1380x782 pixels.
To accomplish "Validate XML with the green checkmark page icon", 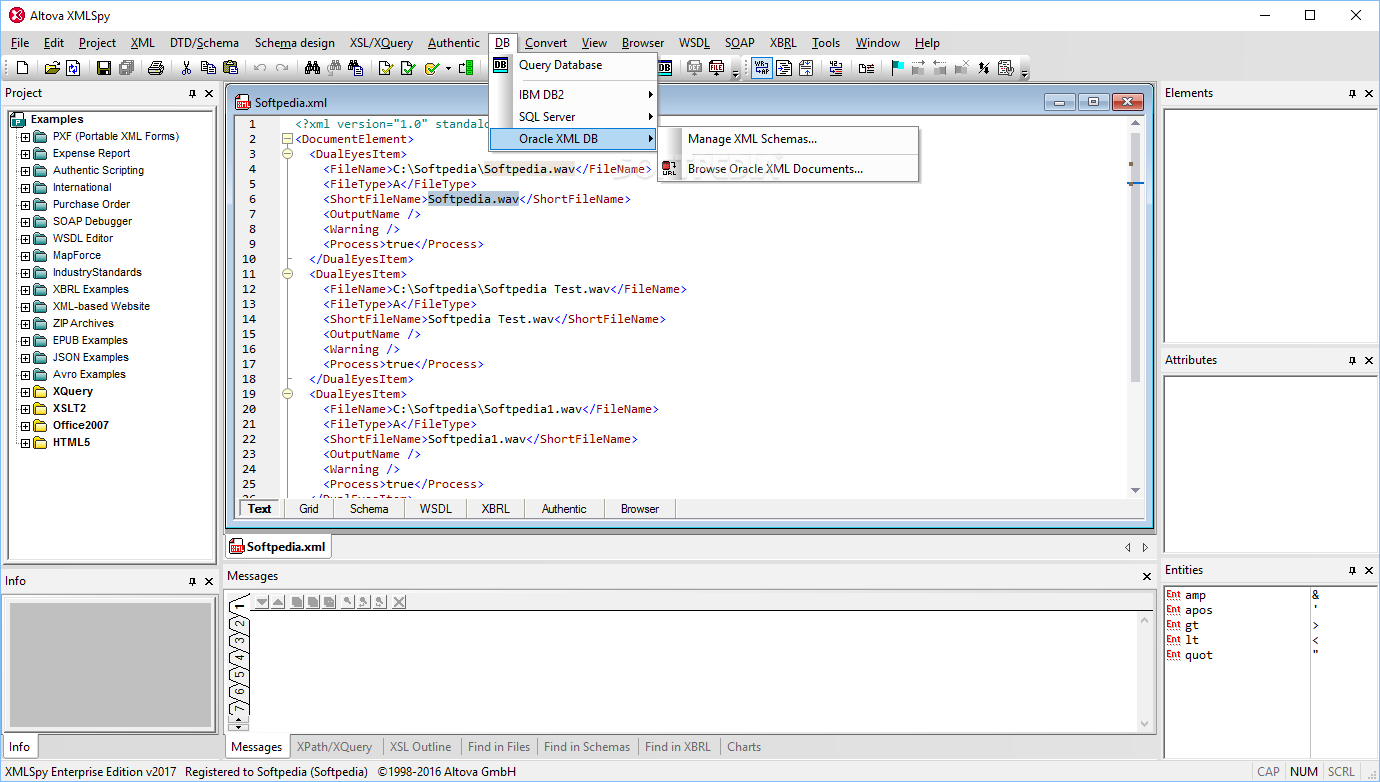I will coord(407,68).
